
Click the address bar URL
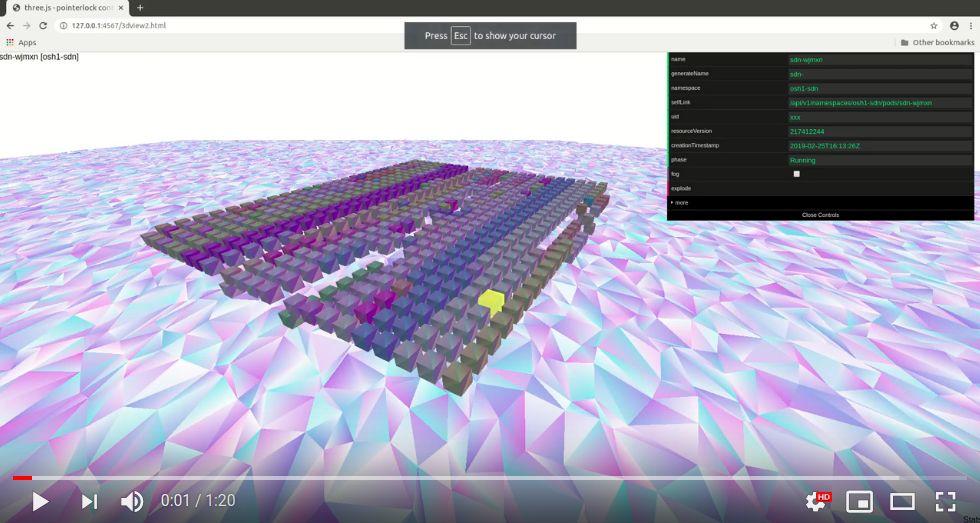119,26
